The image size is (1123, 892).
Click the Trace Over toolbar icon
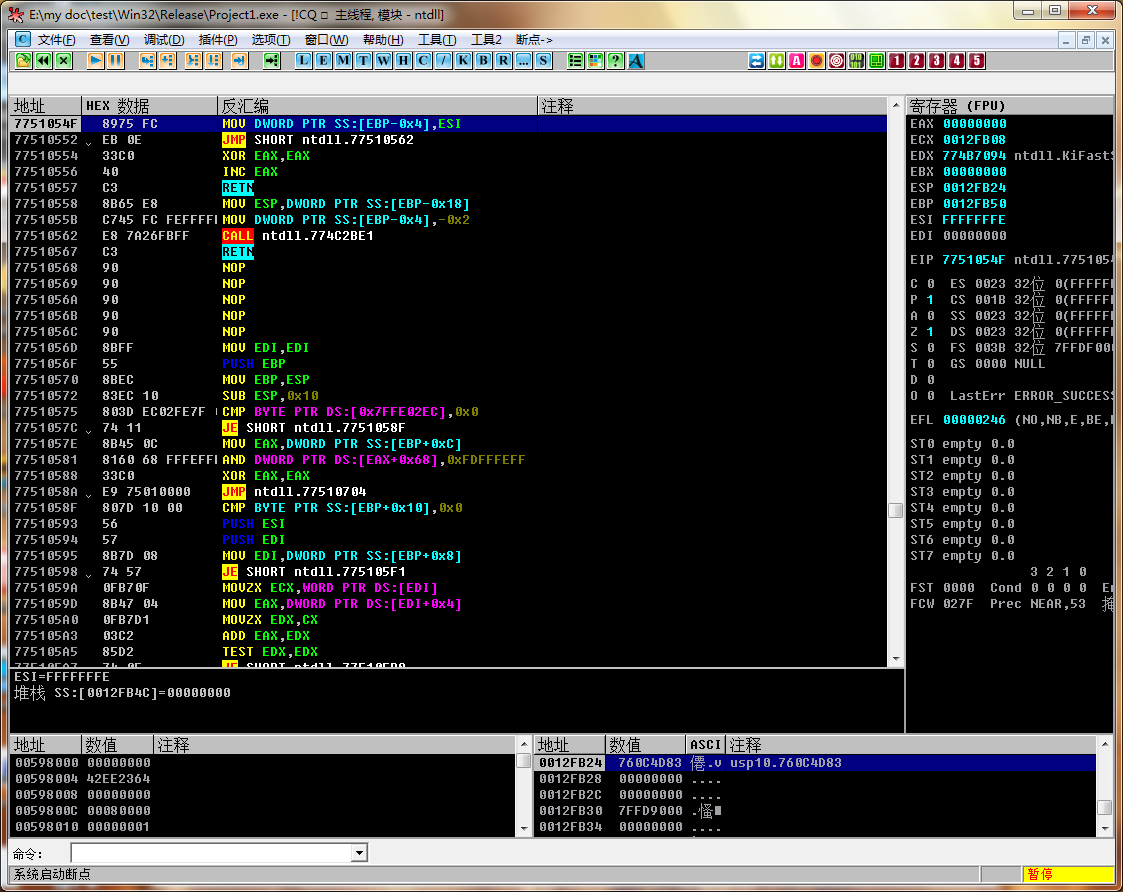click(213, 61)
